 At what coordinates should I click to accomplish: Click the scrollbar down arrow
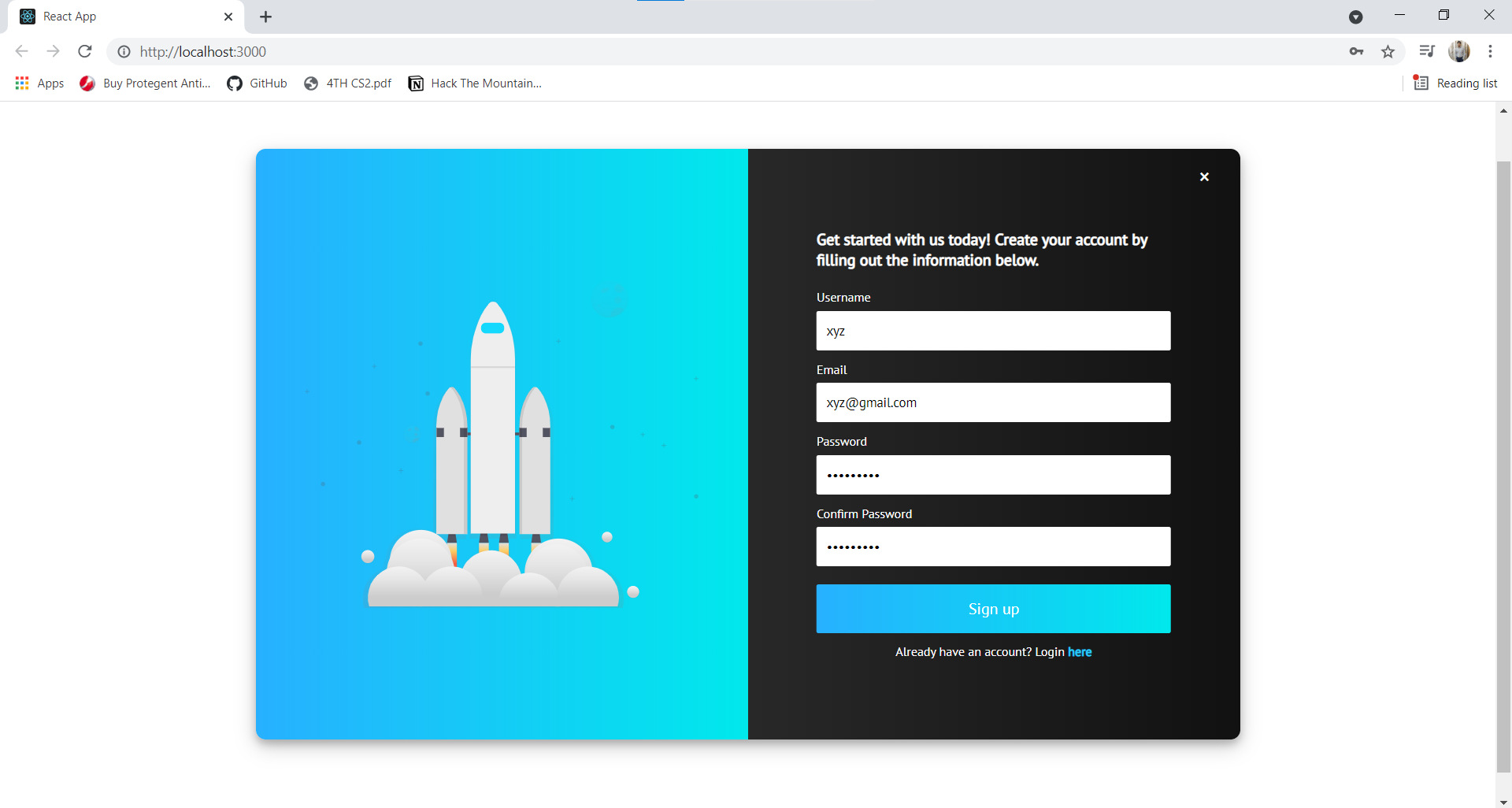tap(1503, 801)
